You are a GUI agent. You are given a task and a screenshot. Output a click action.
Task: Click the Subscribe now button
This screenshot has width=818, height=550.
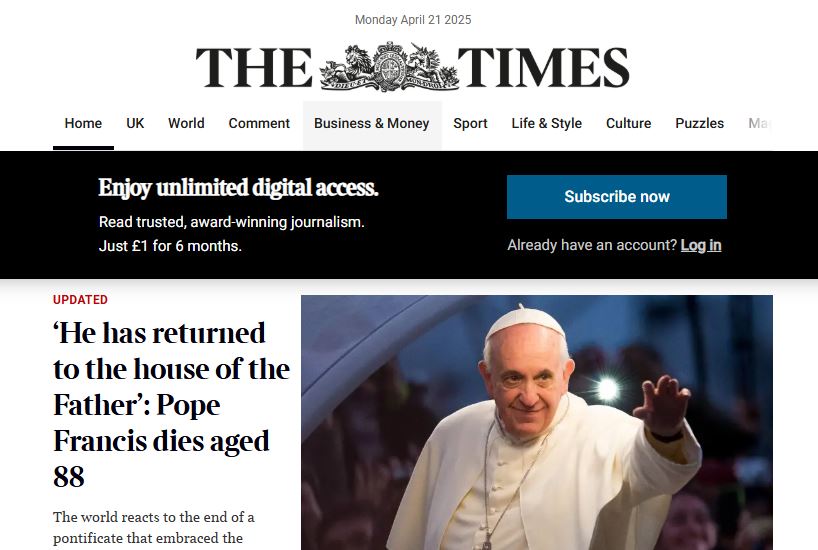point(617,197)
